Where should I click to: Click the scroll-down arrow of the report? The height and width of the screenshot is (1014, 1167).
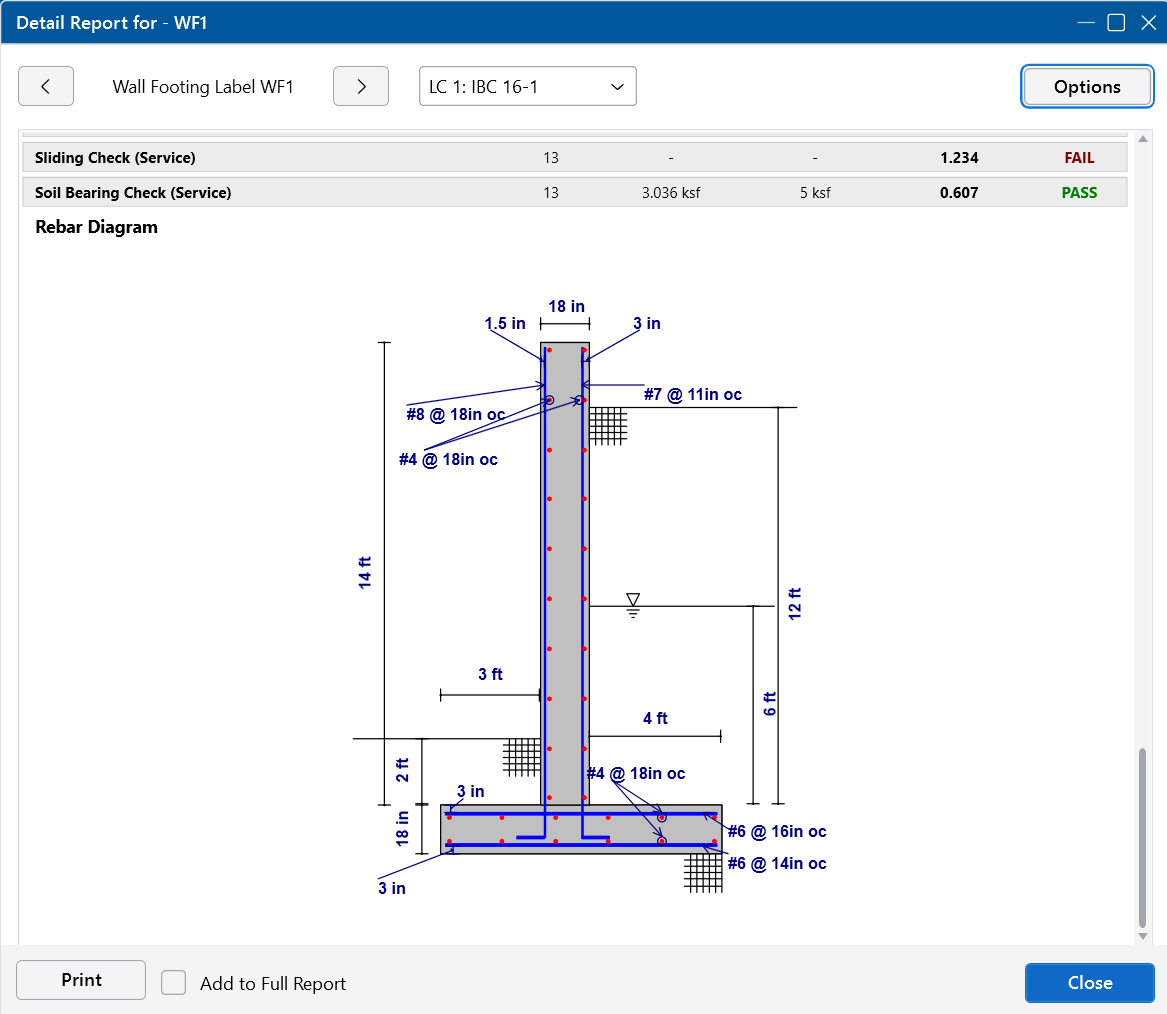pos(1143,936)
